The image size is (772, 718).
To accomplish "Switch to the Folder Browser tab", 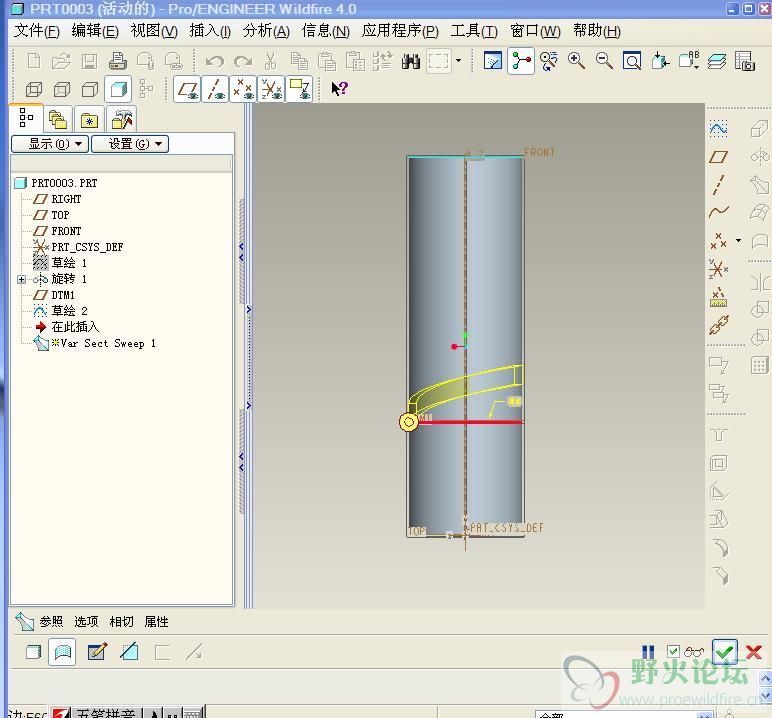I will pyautogui.click(x=58, y=120).
